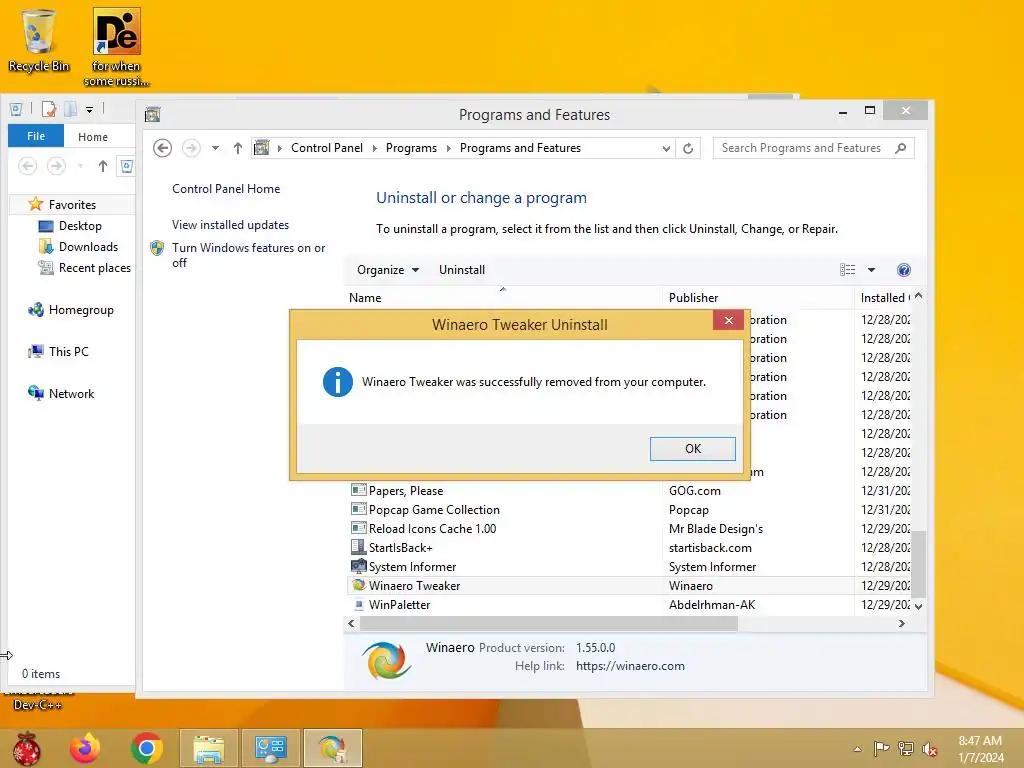
Task: Select the 'for when some russi...' desktop shortcut
Action: click(116, 48)
